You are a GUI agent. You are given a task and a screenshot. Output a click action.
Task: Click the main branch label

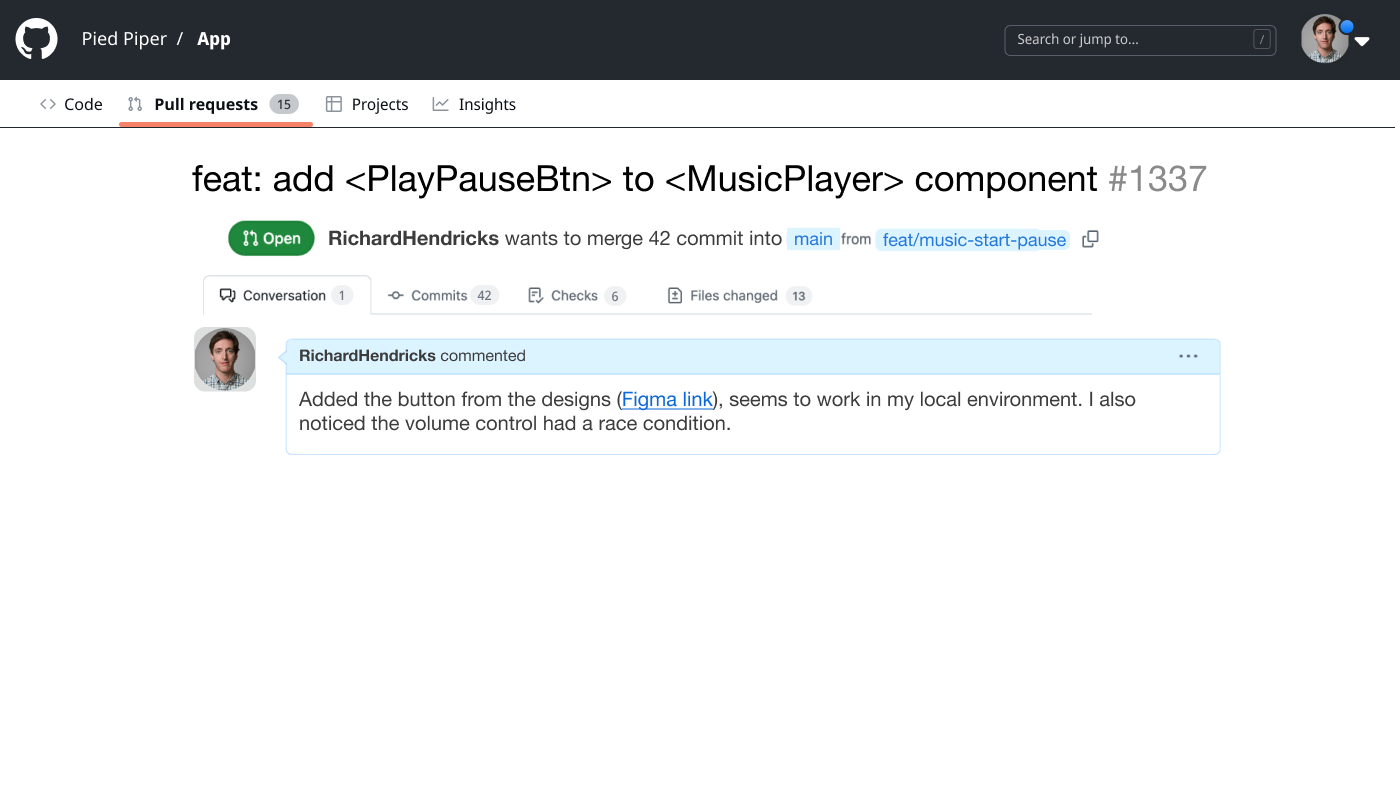[x=813, y=239]
